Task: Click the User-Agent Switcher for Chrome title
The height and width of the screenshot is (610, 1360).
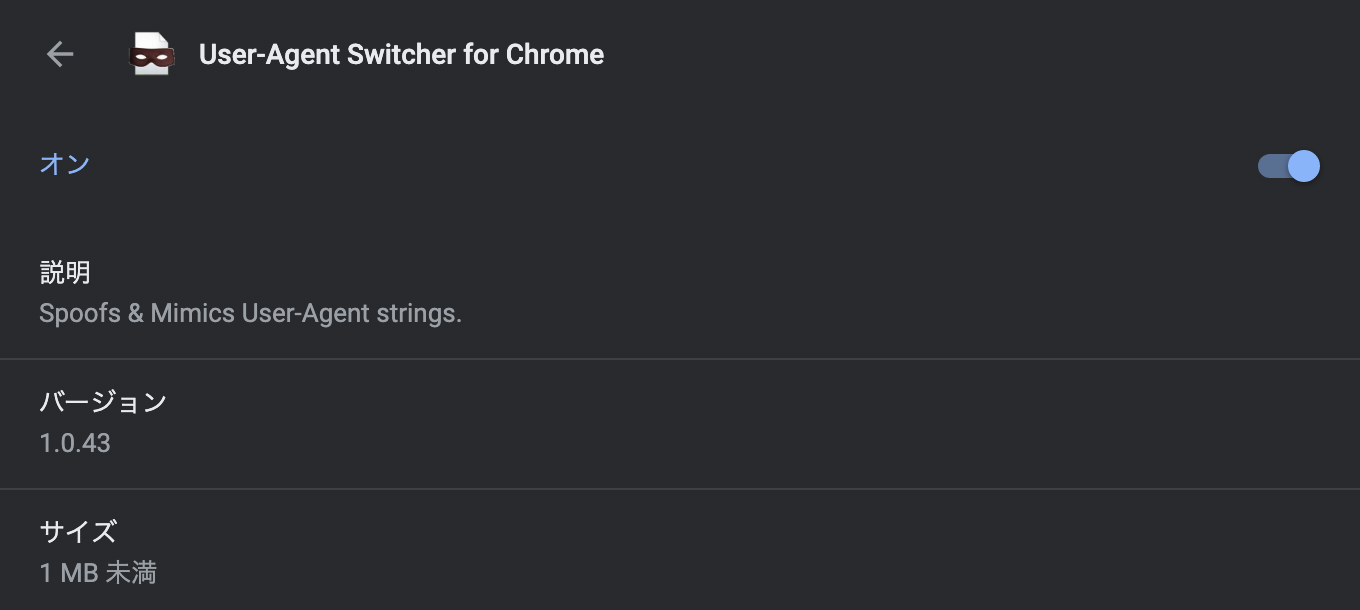Action: (x=402, y=54)
